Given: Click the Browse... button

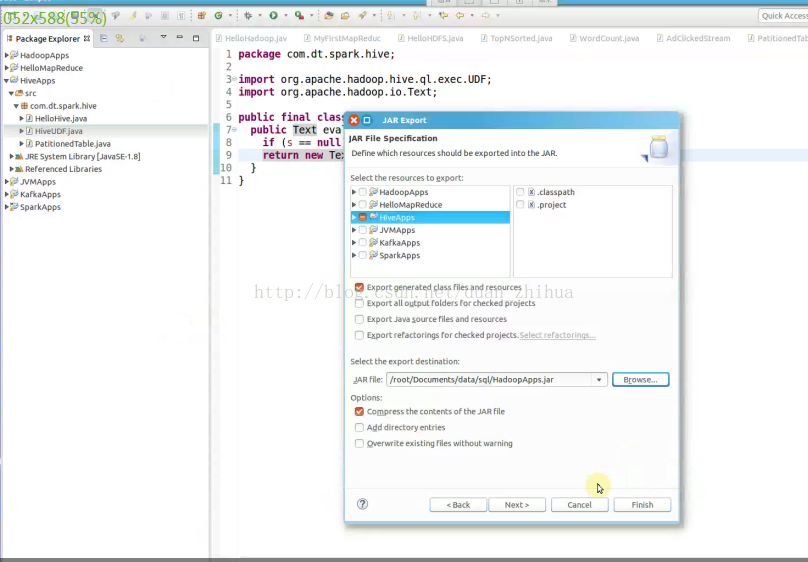Looking at the screenshot, I should tap(641, 380).
